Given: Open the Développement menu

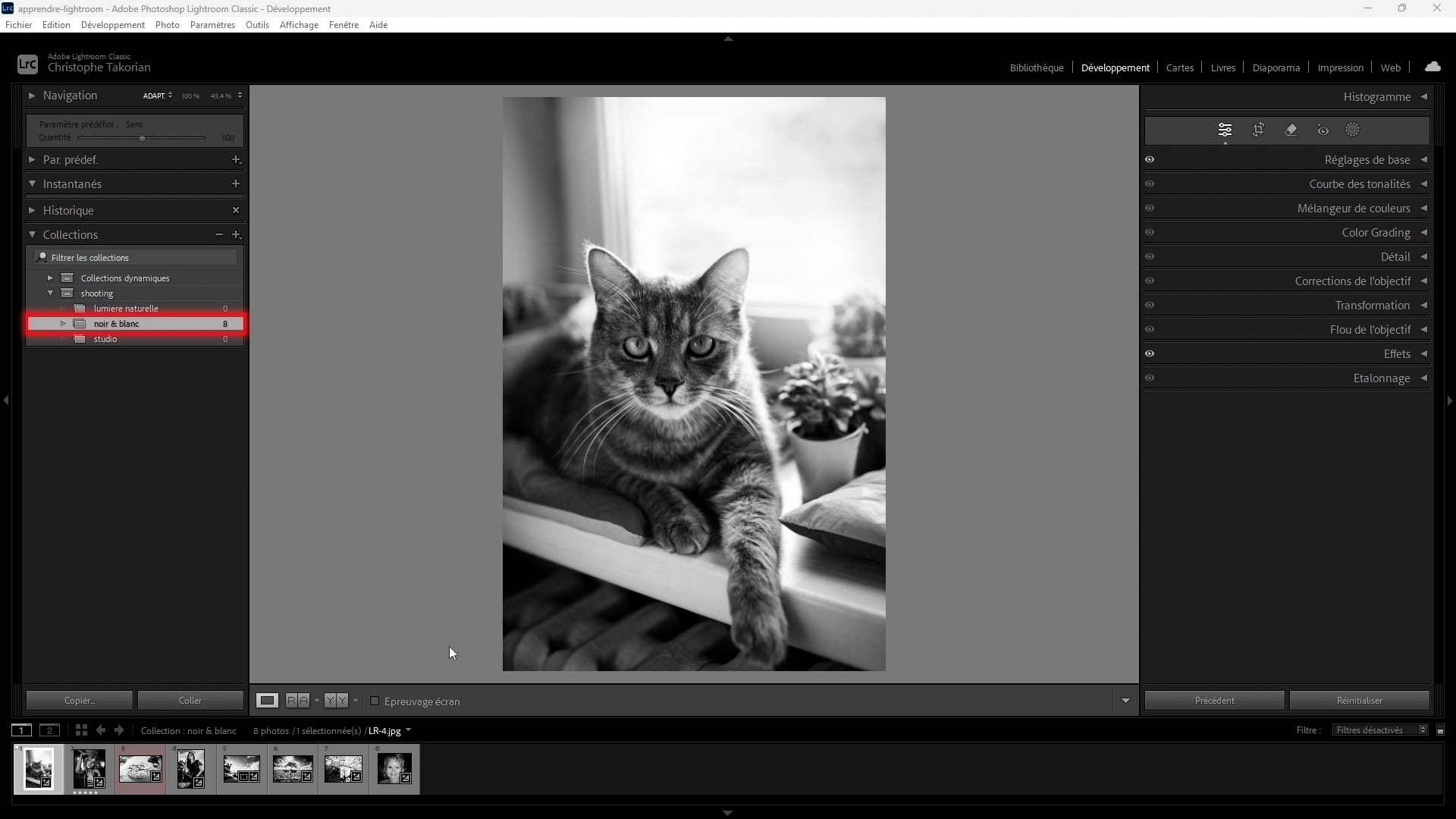Looking at the screenshot, I should point(112,24).
